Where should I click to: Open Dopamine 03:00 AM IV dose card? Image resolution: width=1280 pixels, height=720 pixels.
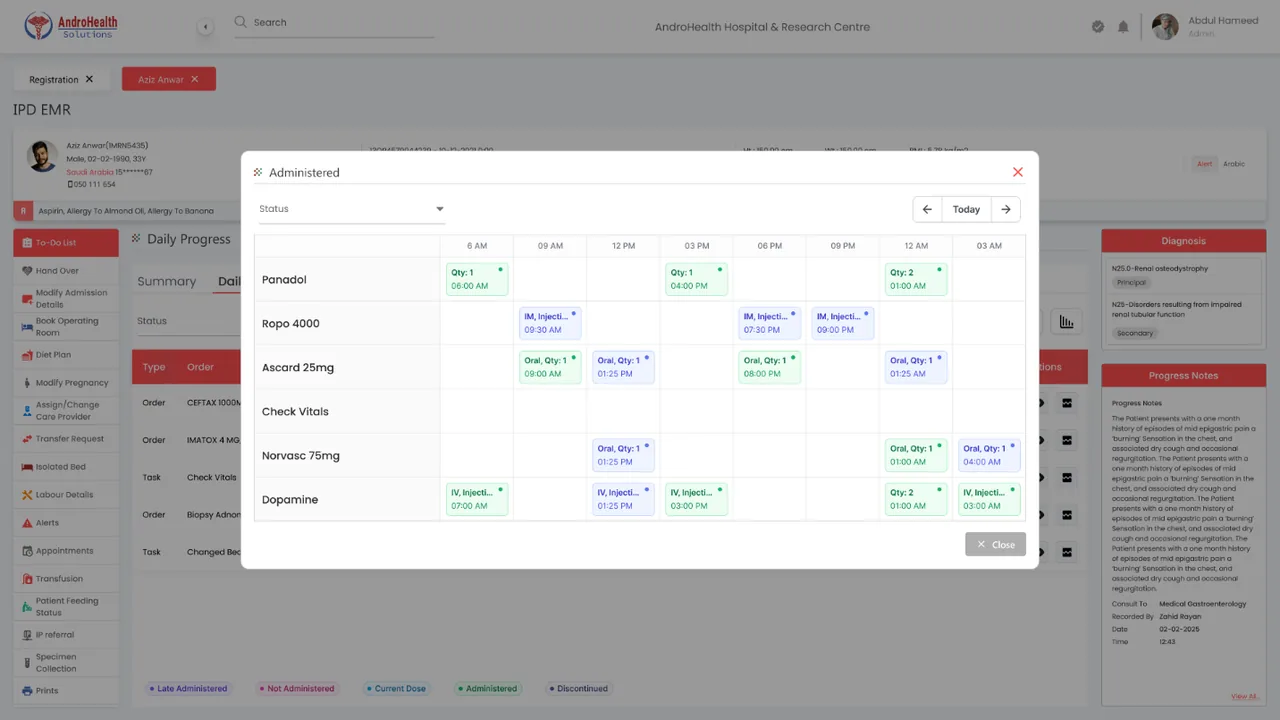pos(989,499)
